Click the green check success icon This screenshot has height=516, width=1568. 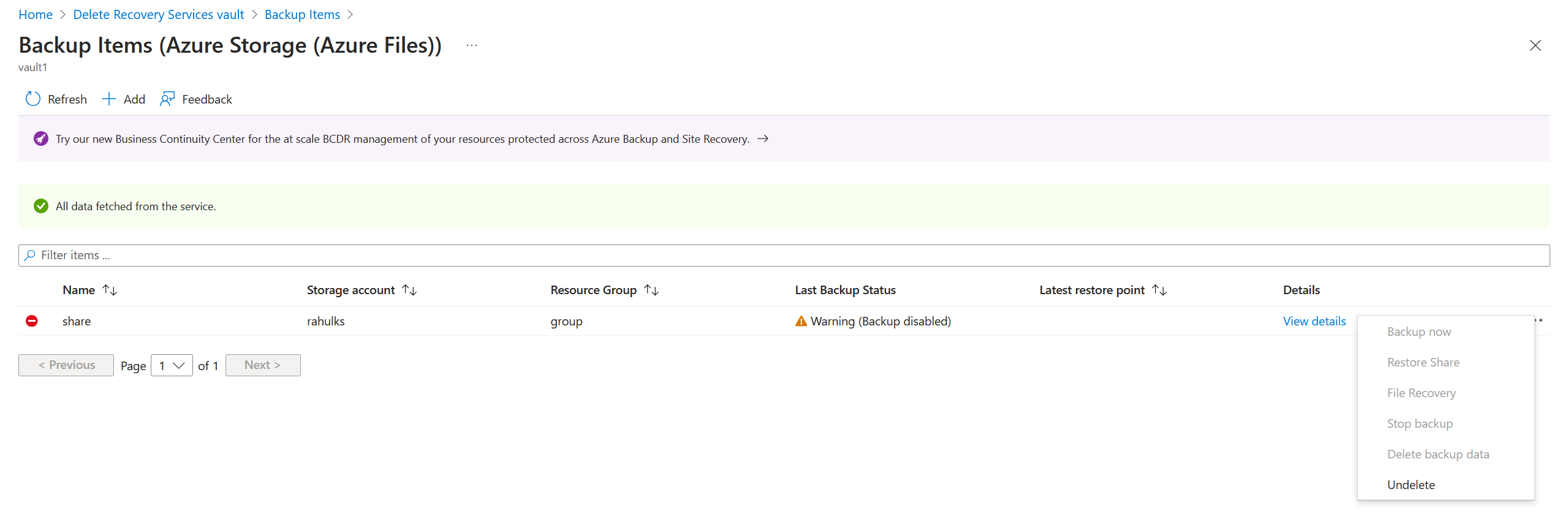click(41, 207)
